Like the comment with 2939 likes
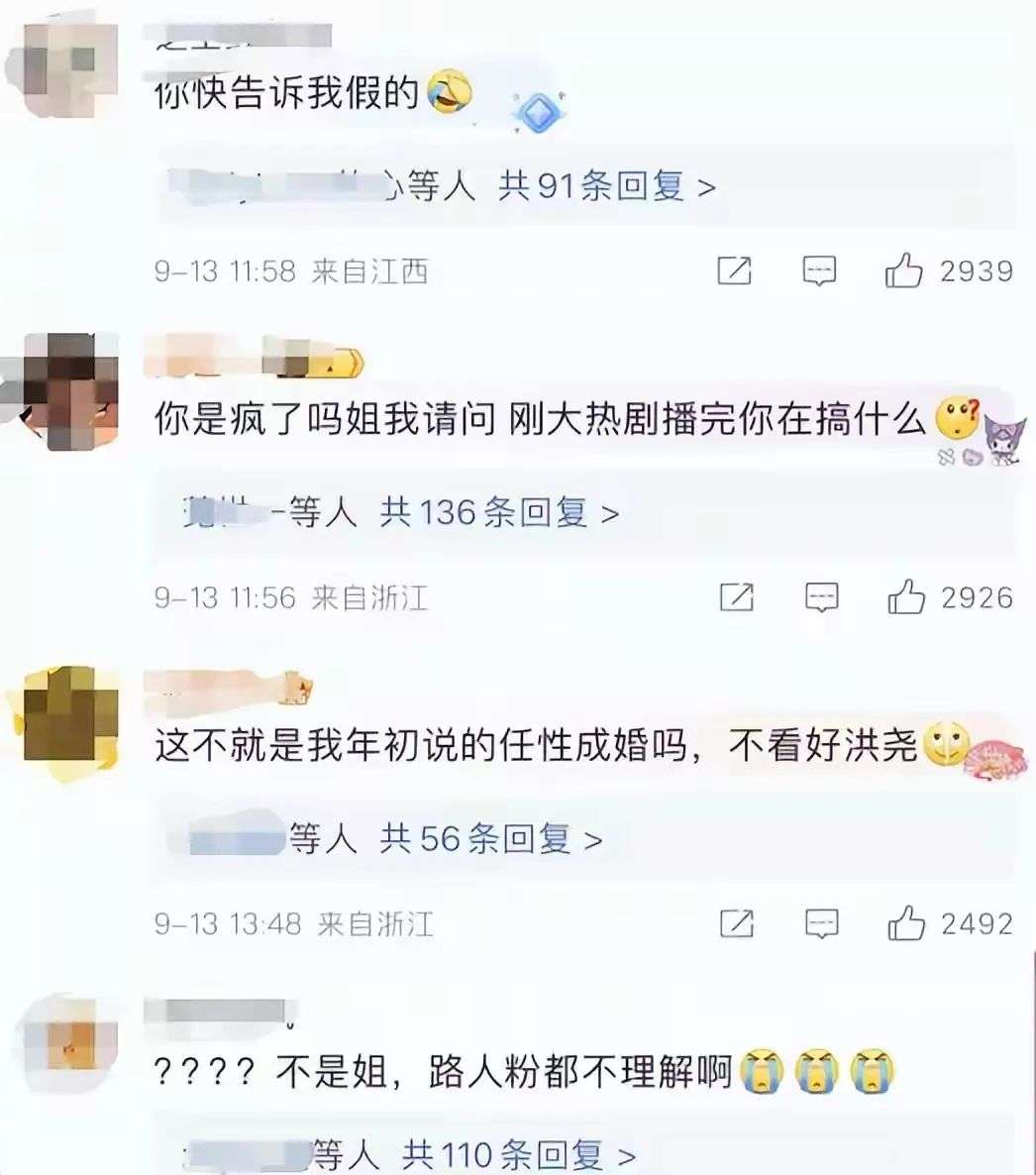The height and width of the screenshot is (1175, 1036). coord(904,270)
